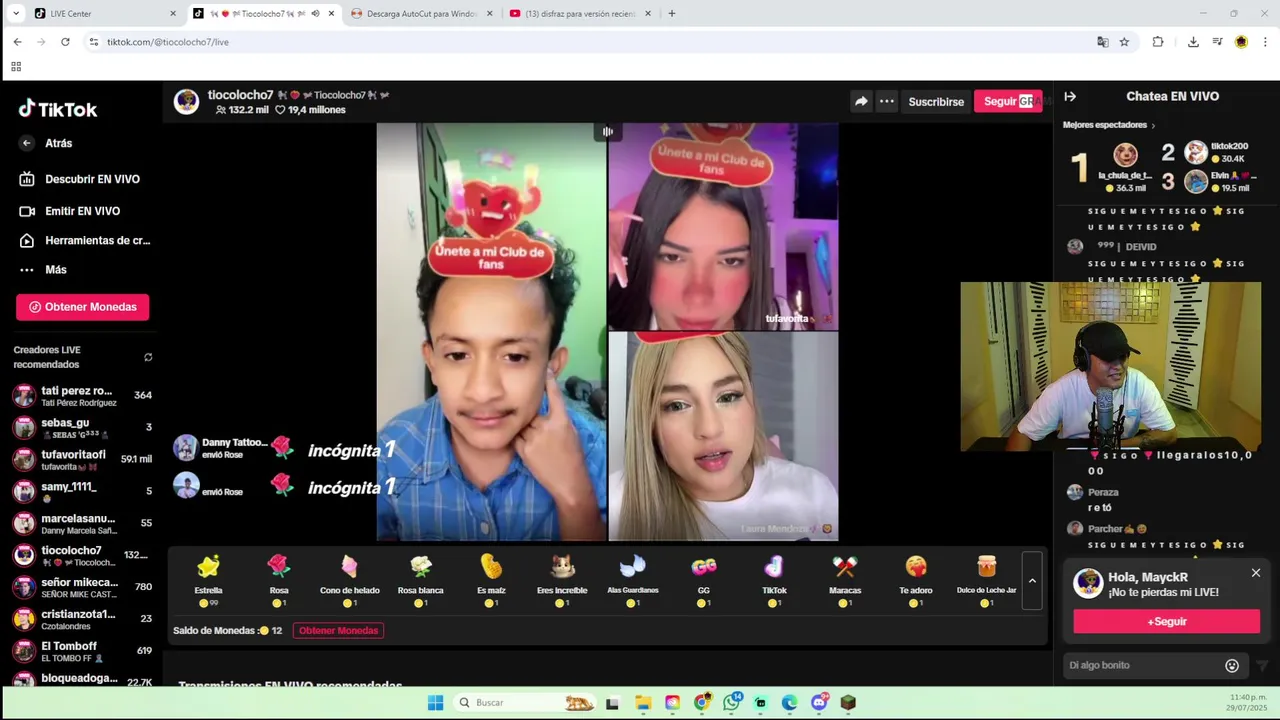Click the share arrow icon
The image size is (1280, 720).
[861, 101]
